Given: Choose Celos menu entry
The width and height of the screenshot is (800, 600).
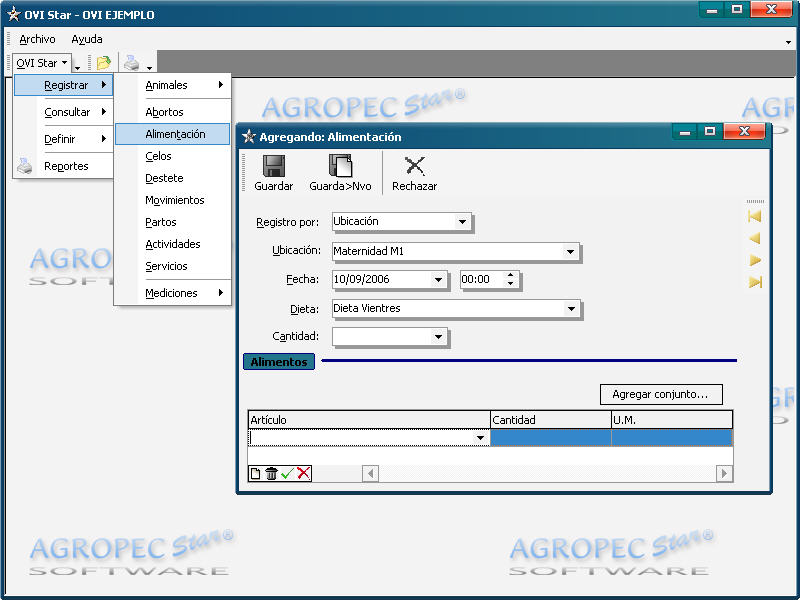Looking at the screenshot, I should click(x=173, y=156).
